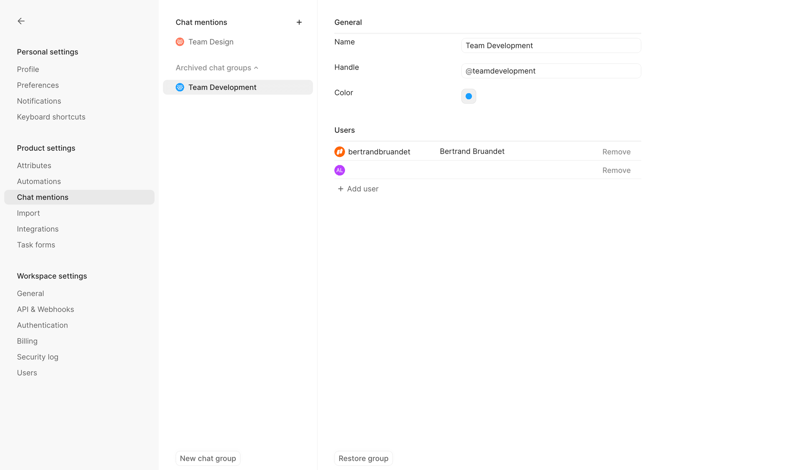Click the New chat group button
800x470 pixels.
[208, 458]
